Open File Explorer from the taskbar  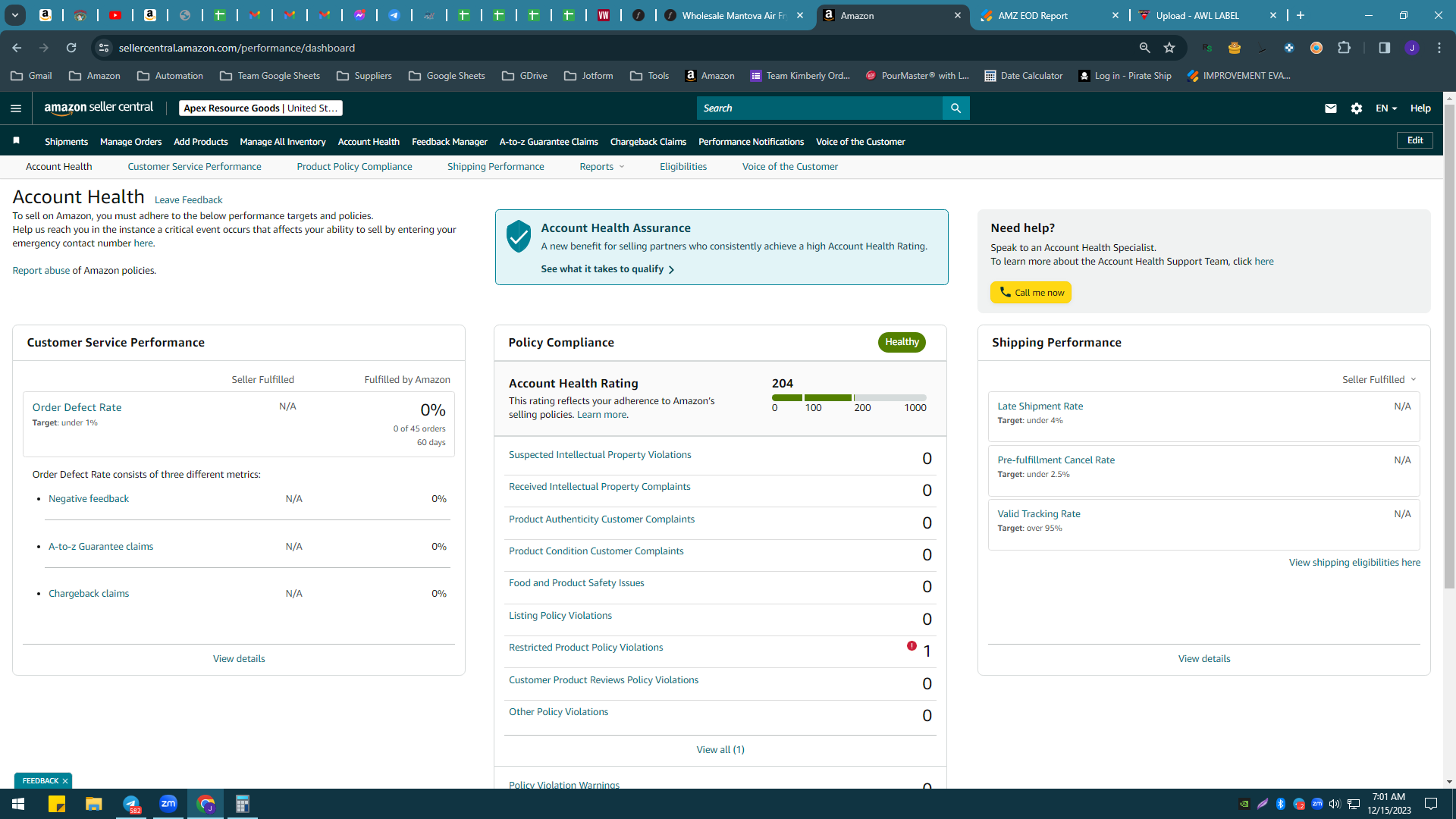(x=93, y=804)
